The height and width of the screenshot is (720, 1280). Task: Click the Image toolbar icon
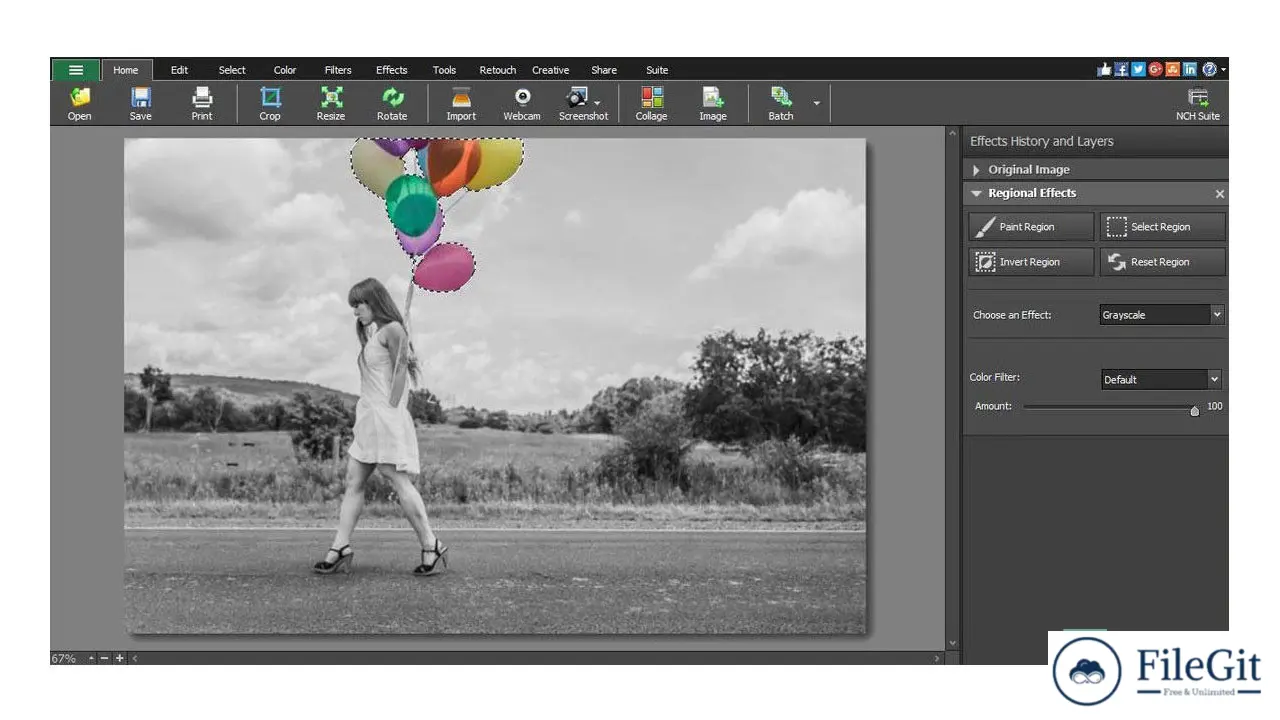[713, 103]
